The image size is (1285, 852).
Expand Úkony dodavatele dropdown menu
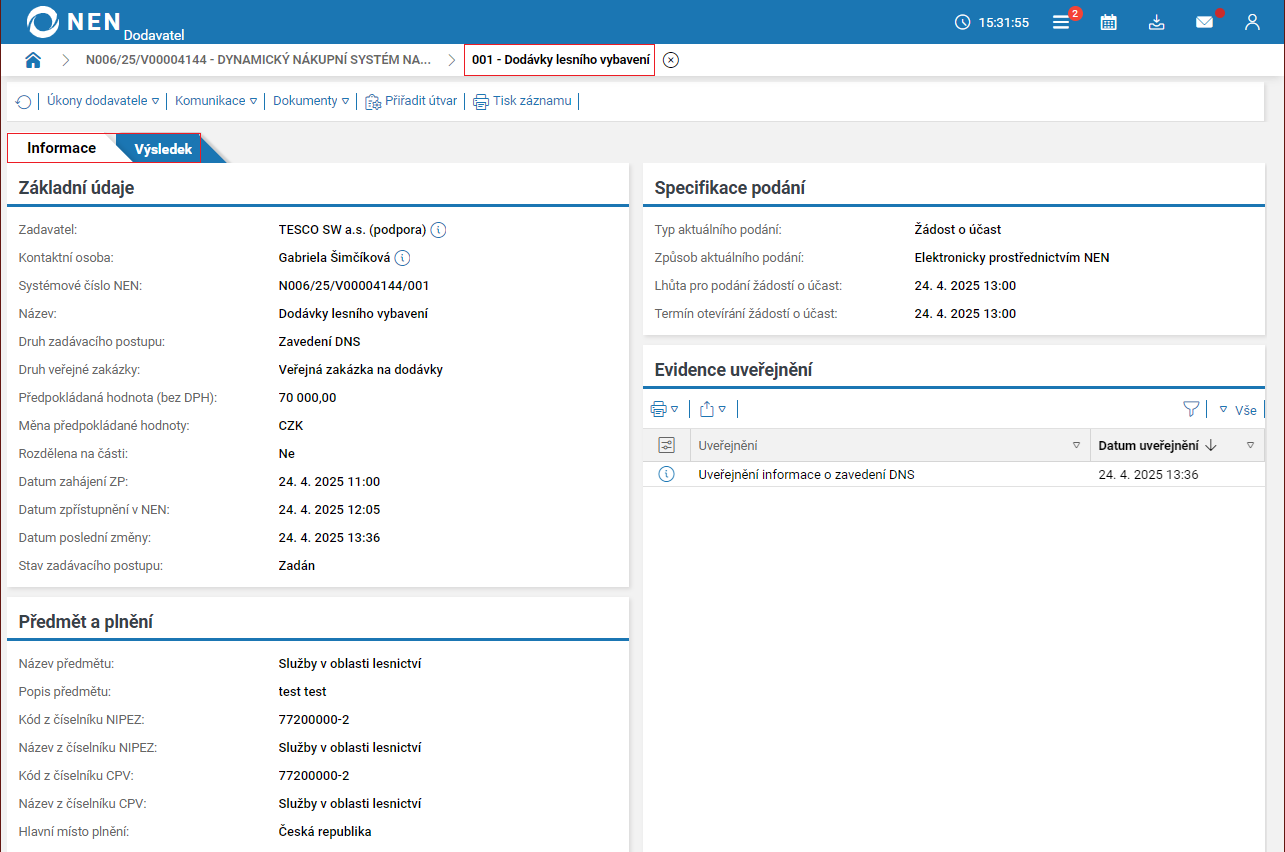103,101
